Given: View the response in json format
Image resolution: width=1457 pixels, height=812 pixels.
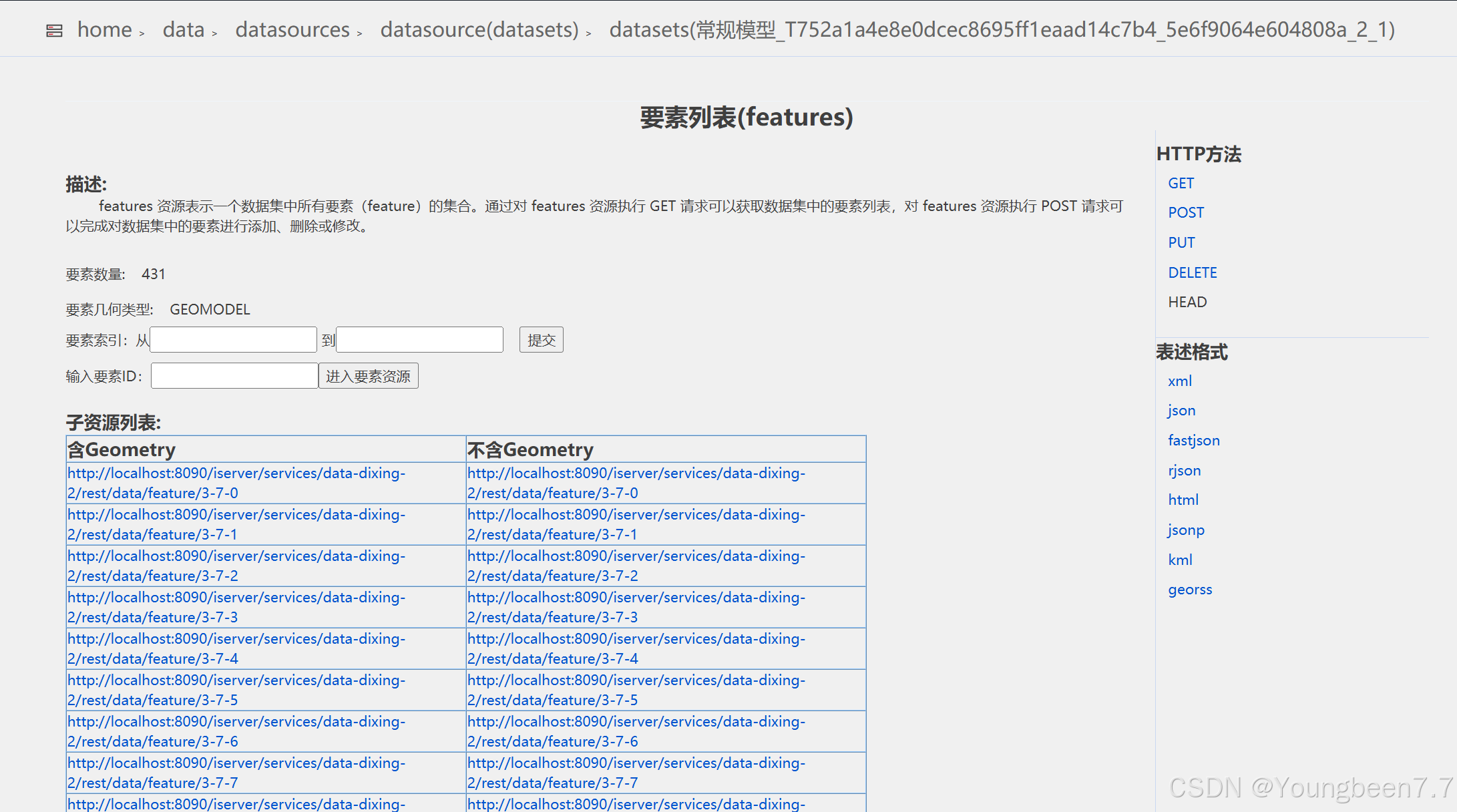Looking at the screenshot, I should click(1181, 410).
